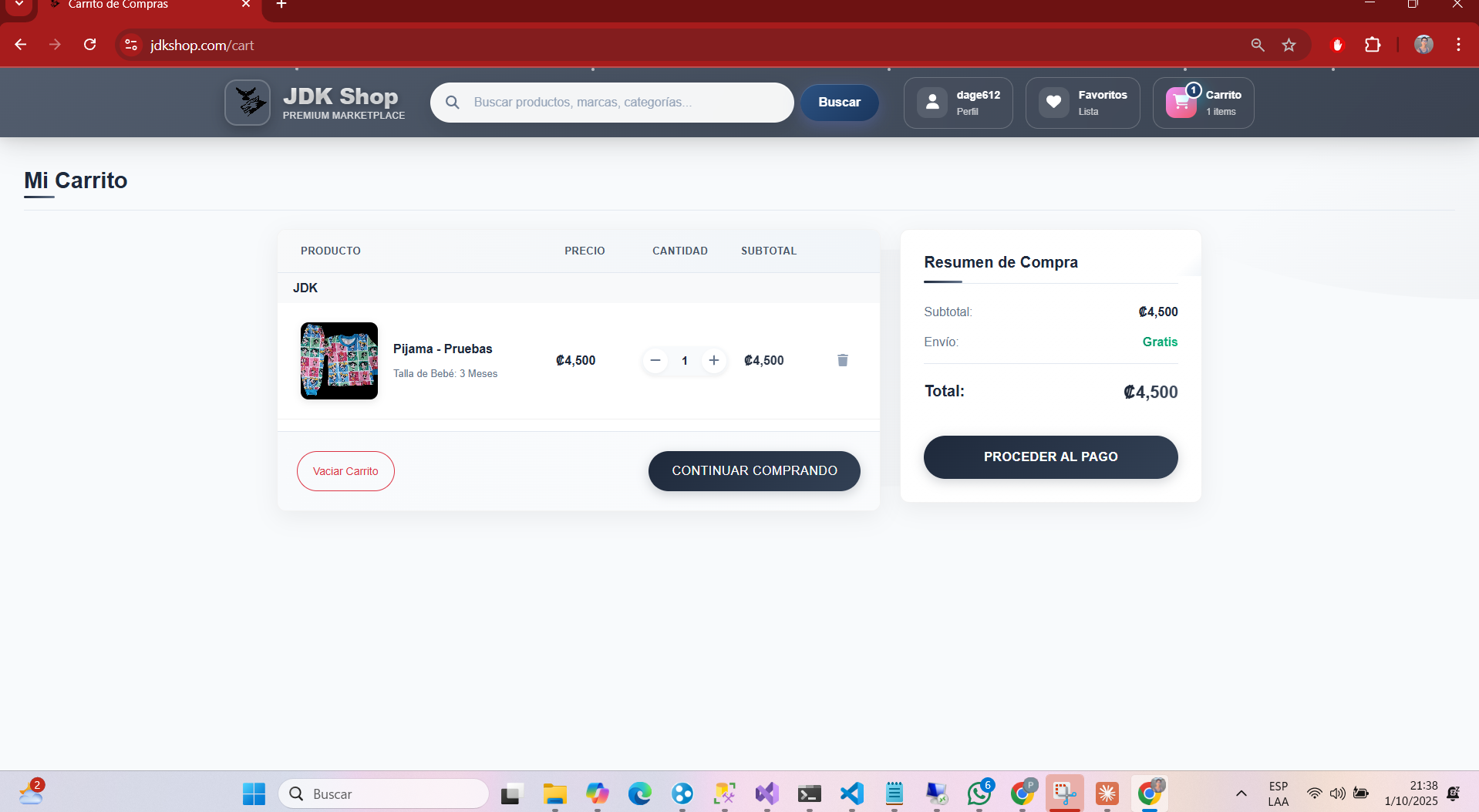The width and height of the screenshot is (1479, 812).
Task: Open the Carrito shopping cart icon
Action: pos(1181,103)
